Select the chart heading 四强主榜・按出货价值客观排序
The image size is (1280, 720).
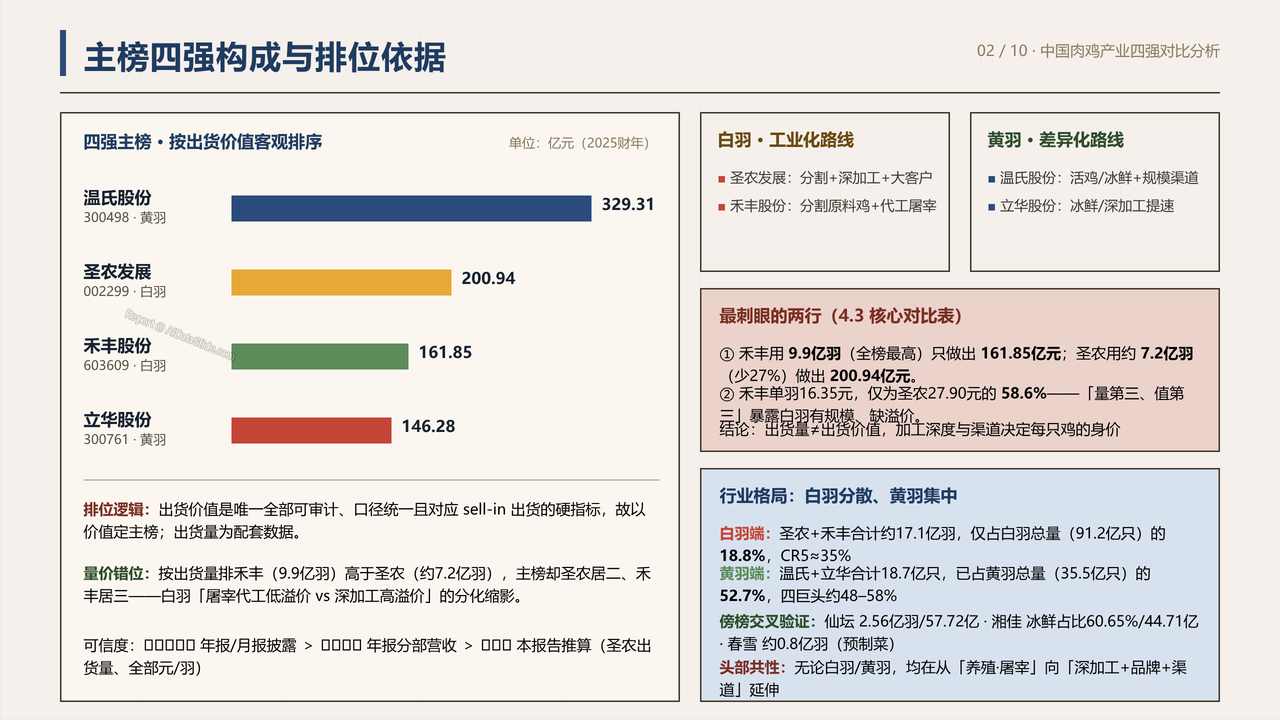[x=202, y=141]
